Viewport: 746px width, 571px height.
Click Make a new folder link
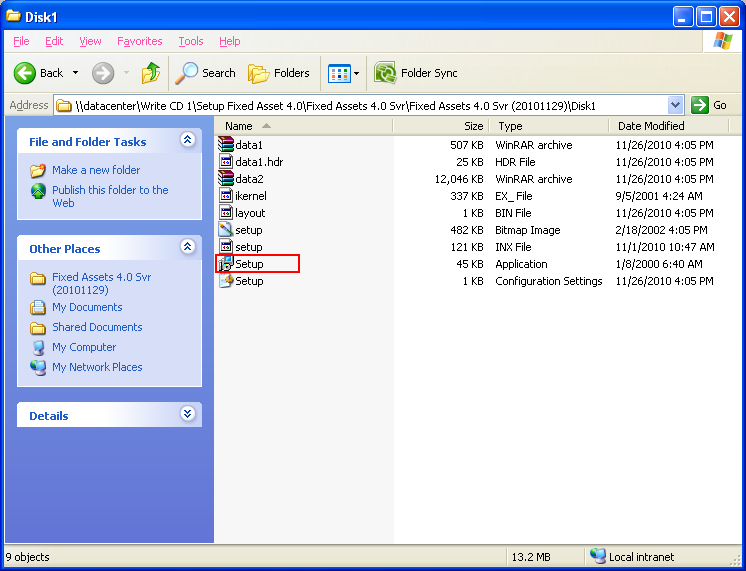[x=96, y=170]
